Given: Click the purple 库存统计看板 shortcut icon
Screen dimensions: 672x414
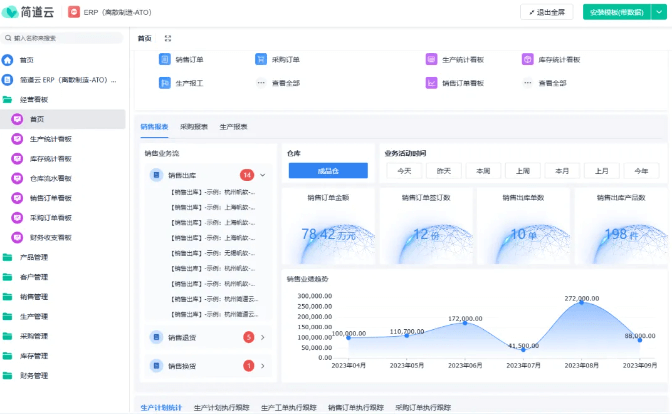Looking at the screenshot, I should (x=528, y=59).
